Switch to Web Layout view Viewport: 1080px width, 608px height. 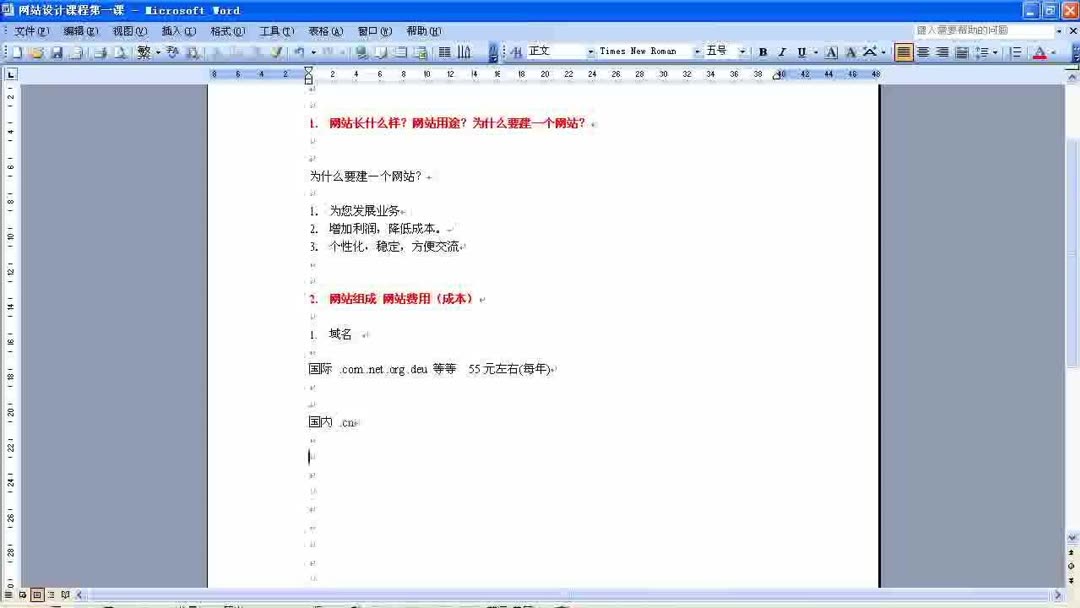point(21,594)
